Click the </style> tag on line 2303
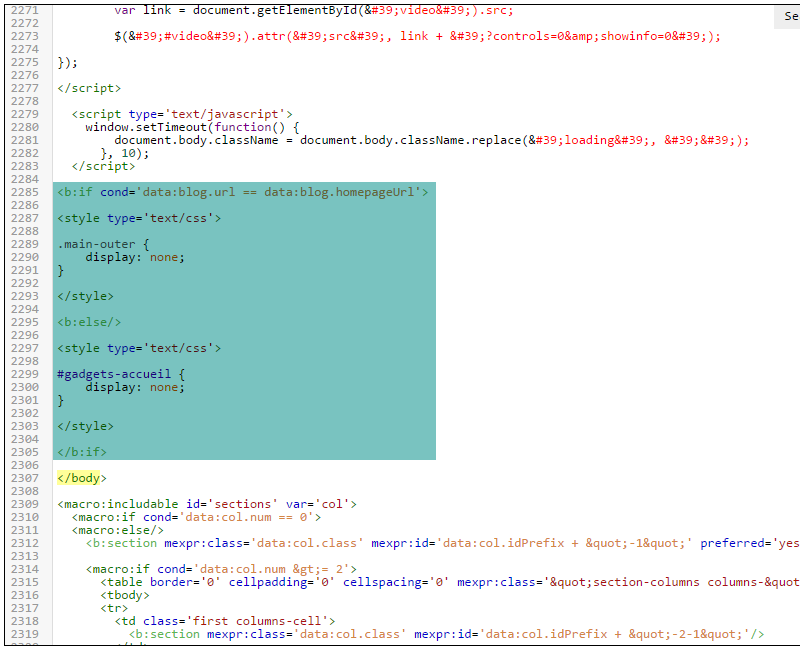 (x=85, y=427)
